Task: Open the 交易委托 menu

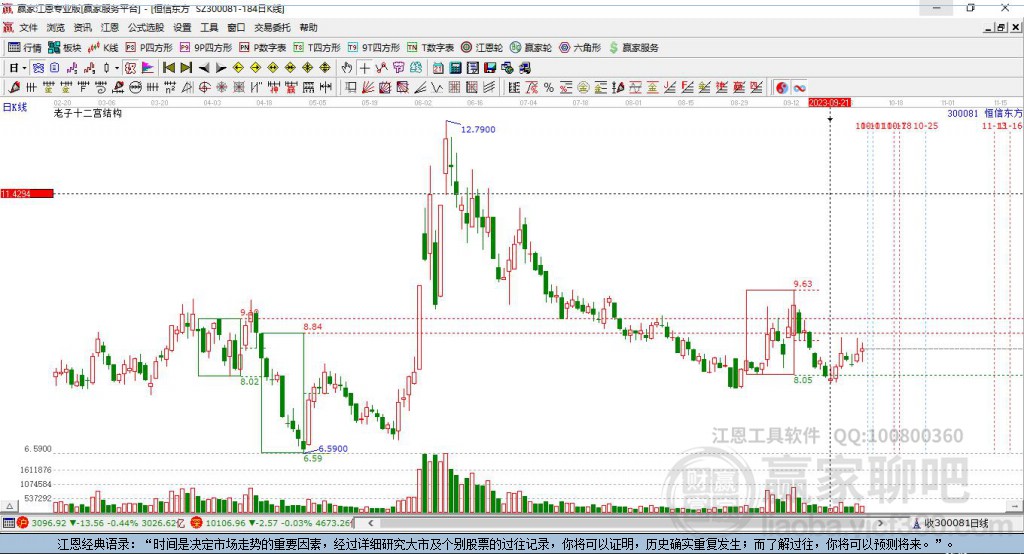Action: click(x=272, y=27)
